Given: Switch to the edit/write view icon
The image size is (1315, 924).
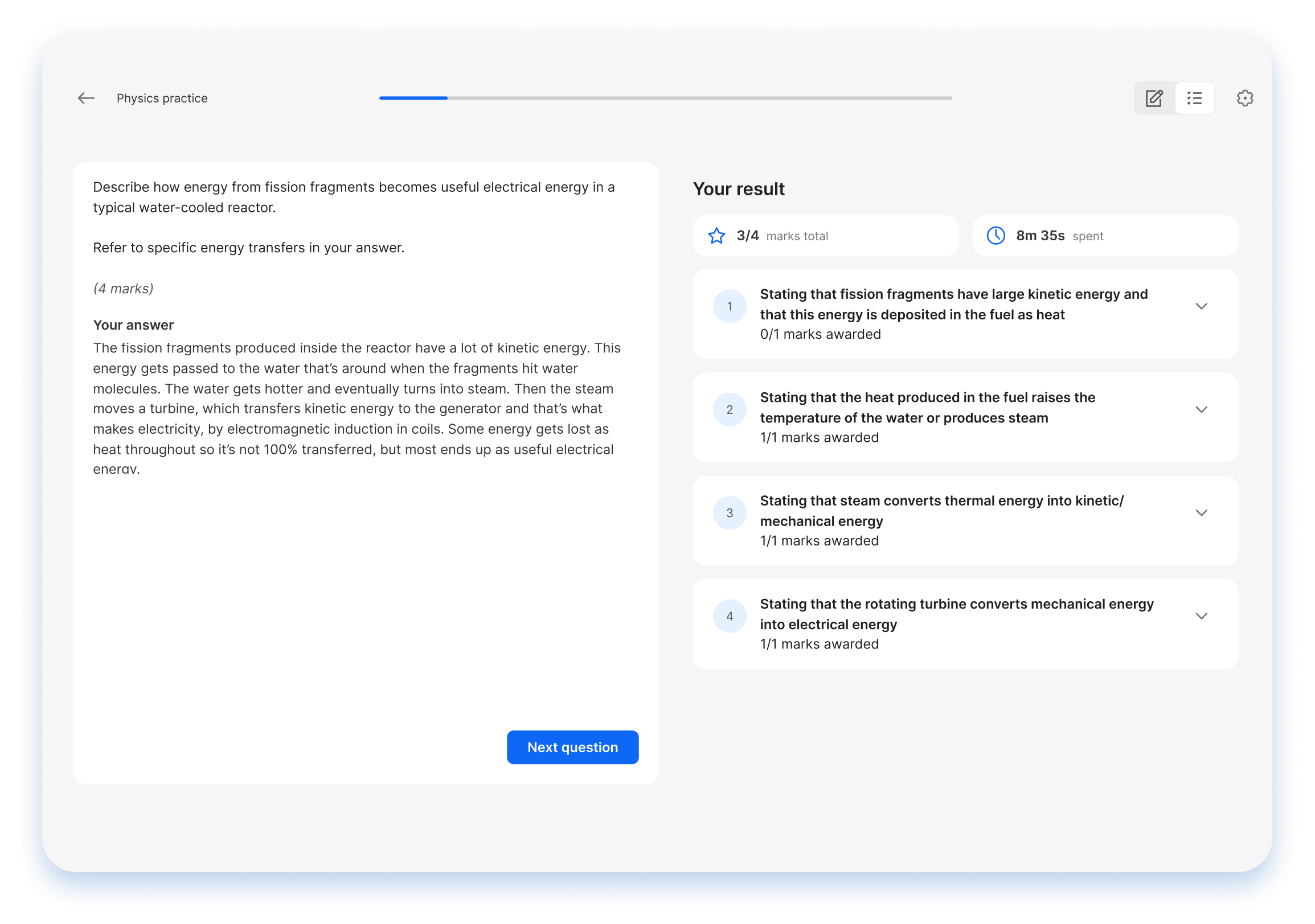Looking at the screenshot, I should 1154,98.
